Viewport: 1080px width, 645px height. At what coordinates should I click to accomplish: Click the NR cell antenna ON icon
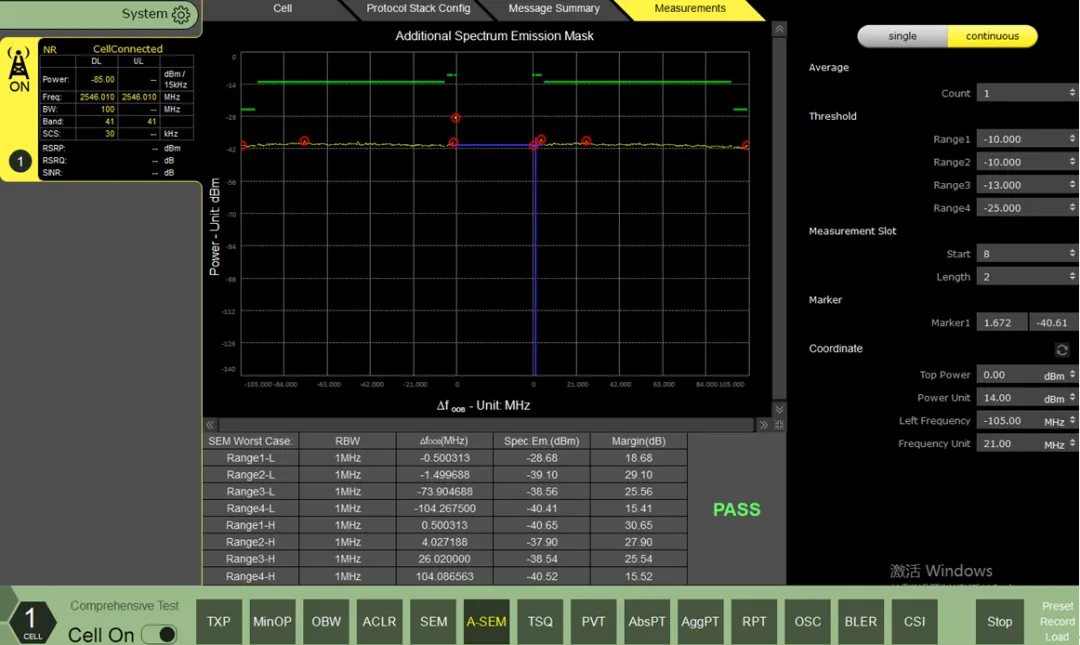click(19, 70)
